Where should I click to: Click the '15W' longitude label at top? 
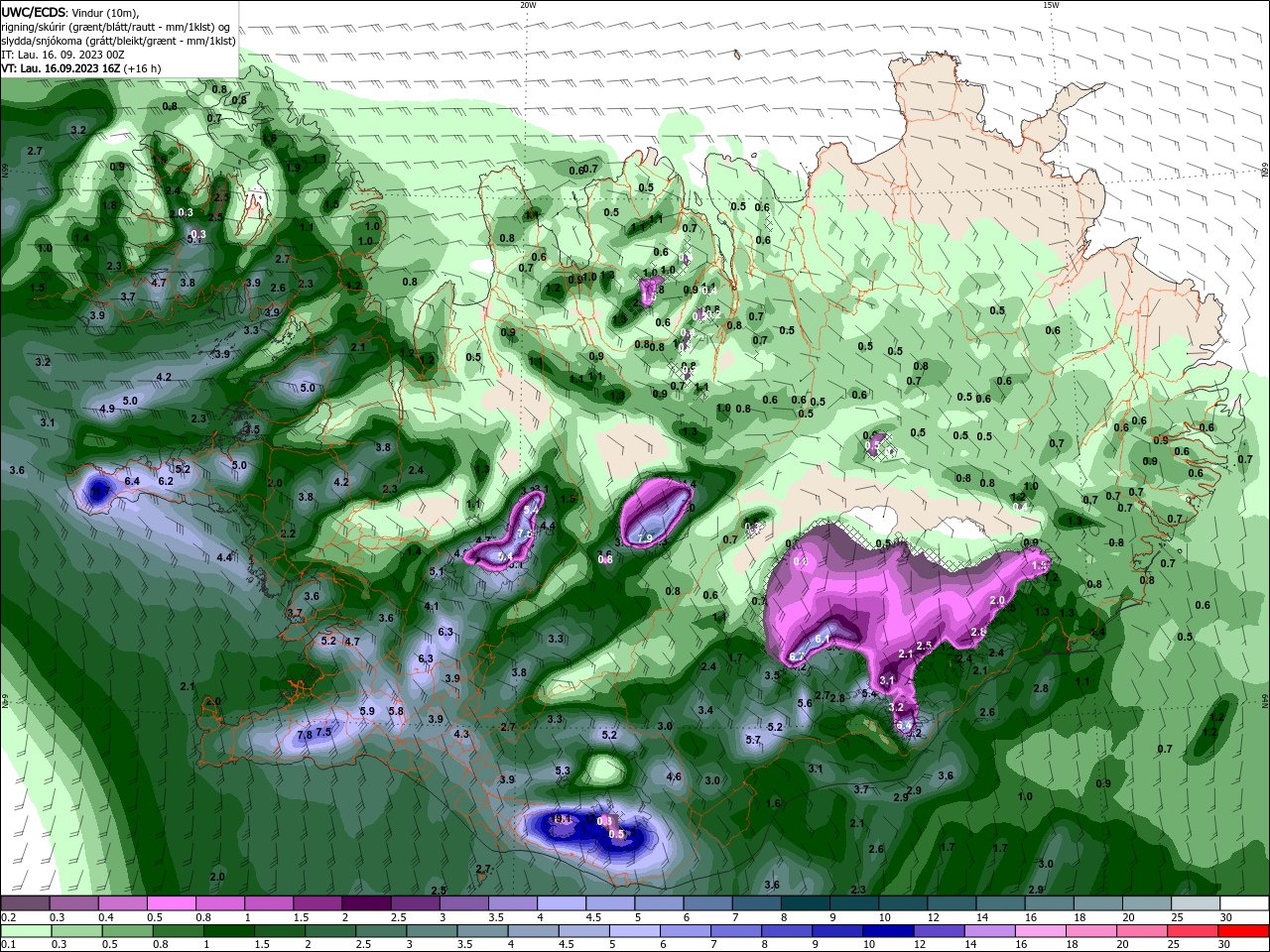pos(1051,5)
